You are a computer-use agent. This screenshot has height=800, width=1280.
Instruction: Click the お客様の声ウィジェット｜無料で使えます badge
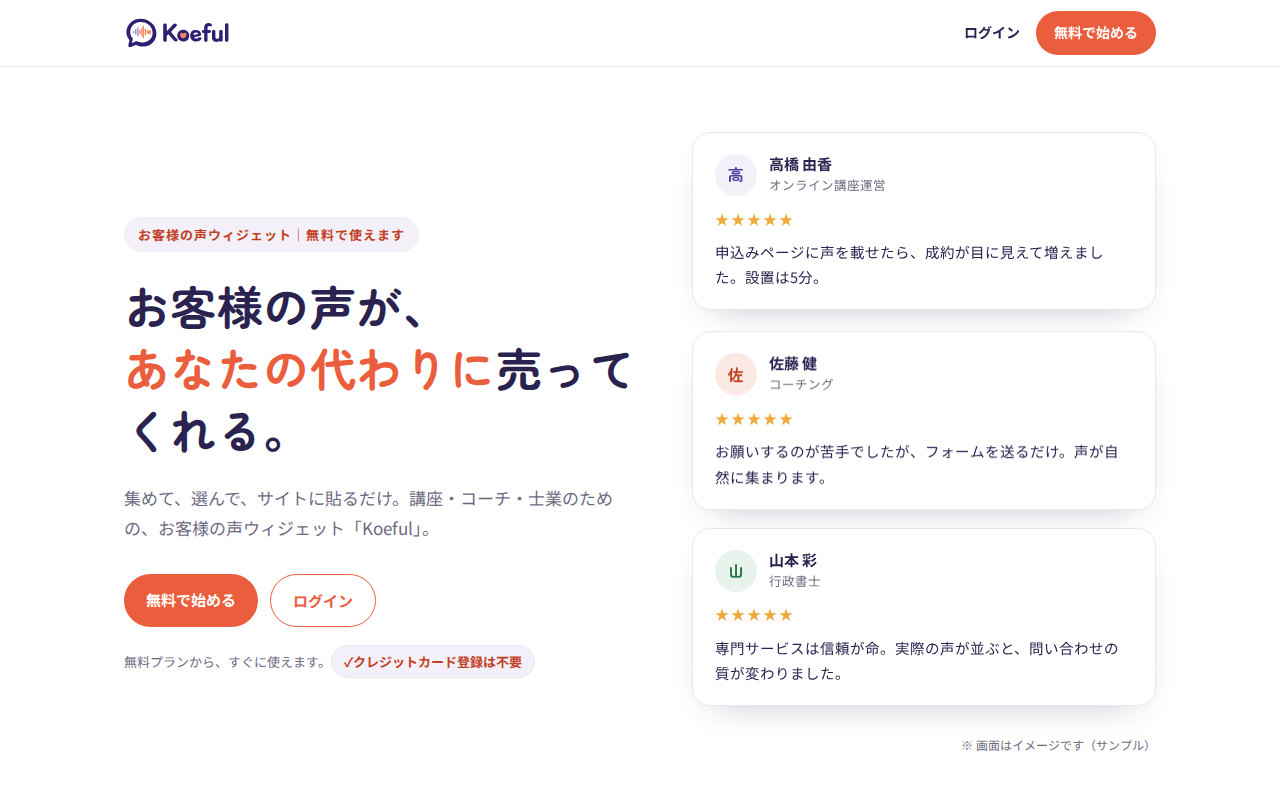point(271,235)
